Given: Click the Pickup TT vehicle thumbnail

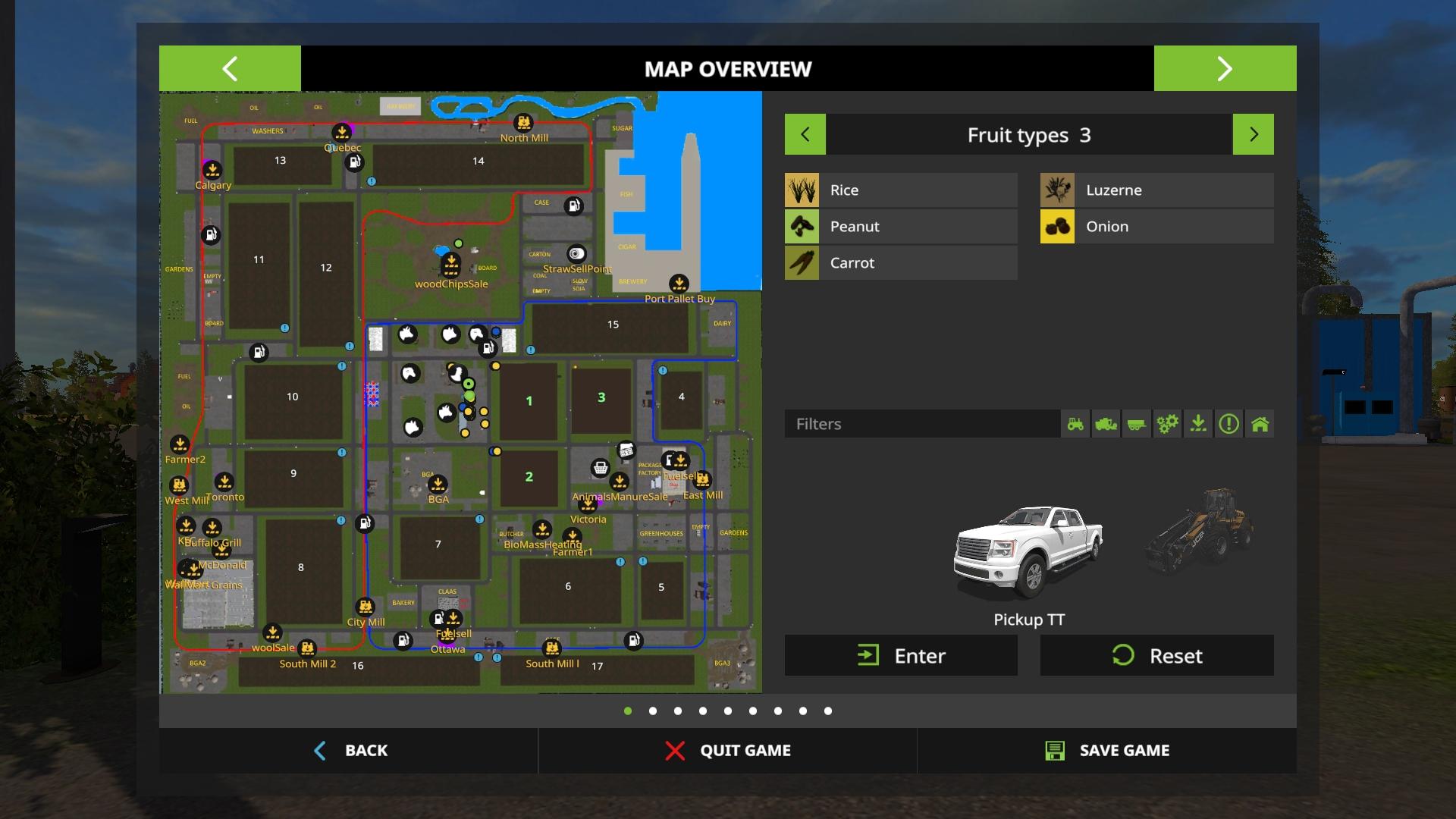Looking at the screenshot, I should tap(1029, 554).
